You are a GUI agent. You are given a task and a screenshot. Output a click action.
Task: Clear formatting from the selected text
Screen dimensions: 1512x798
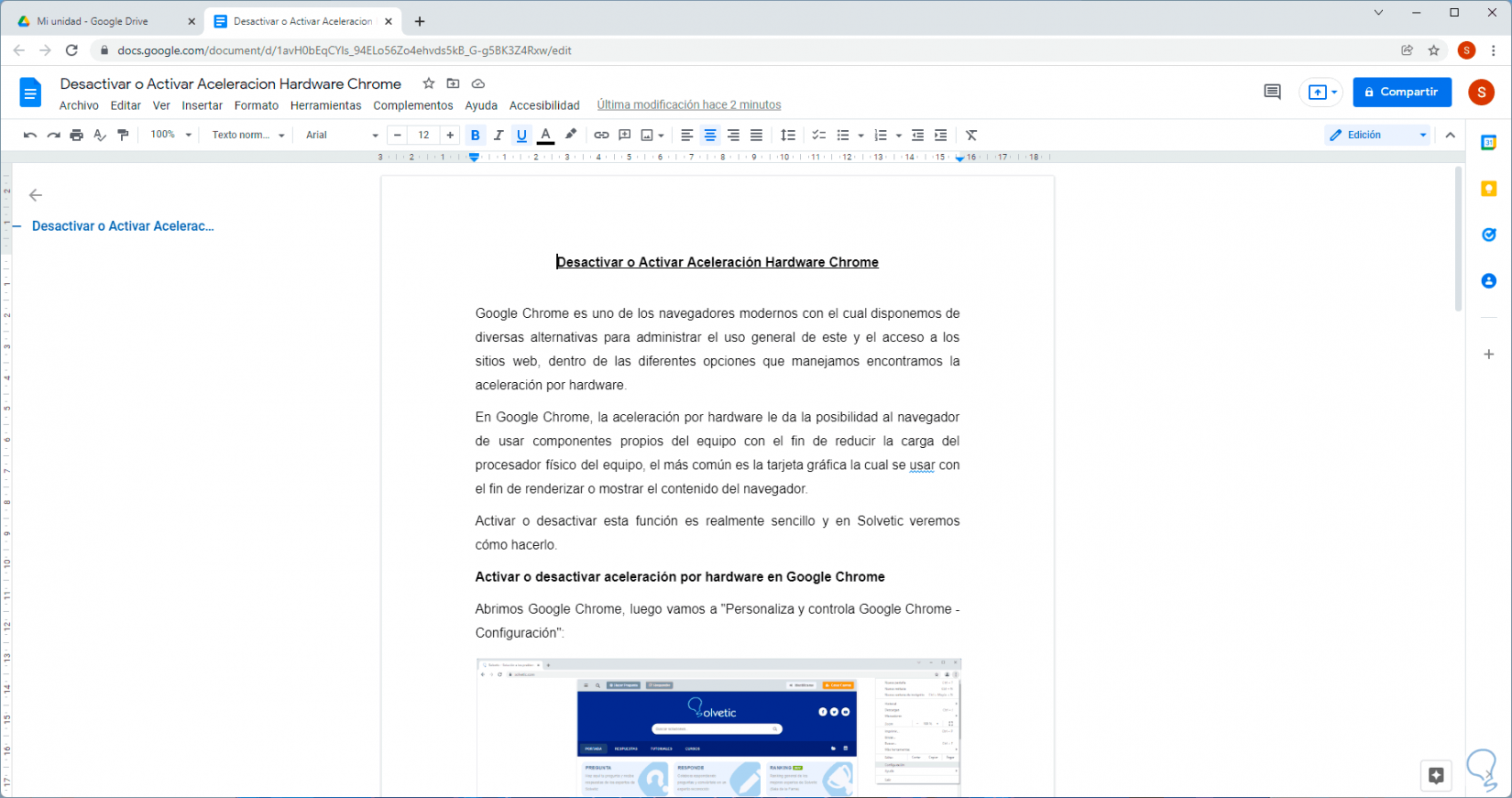(972, 136)
